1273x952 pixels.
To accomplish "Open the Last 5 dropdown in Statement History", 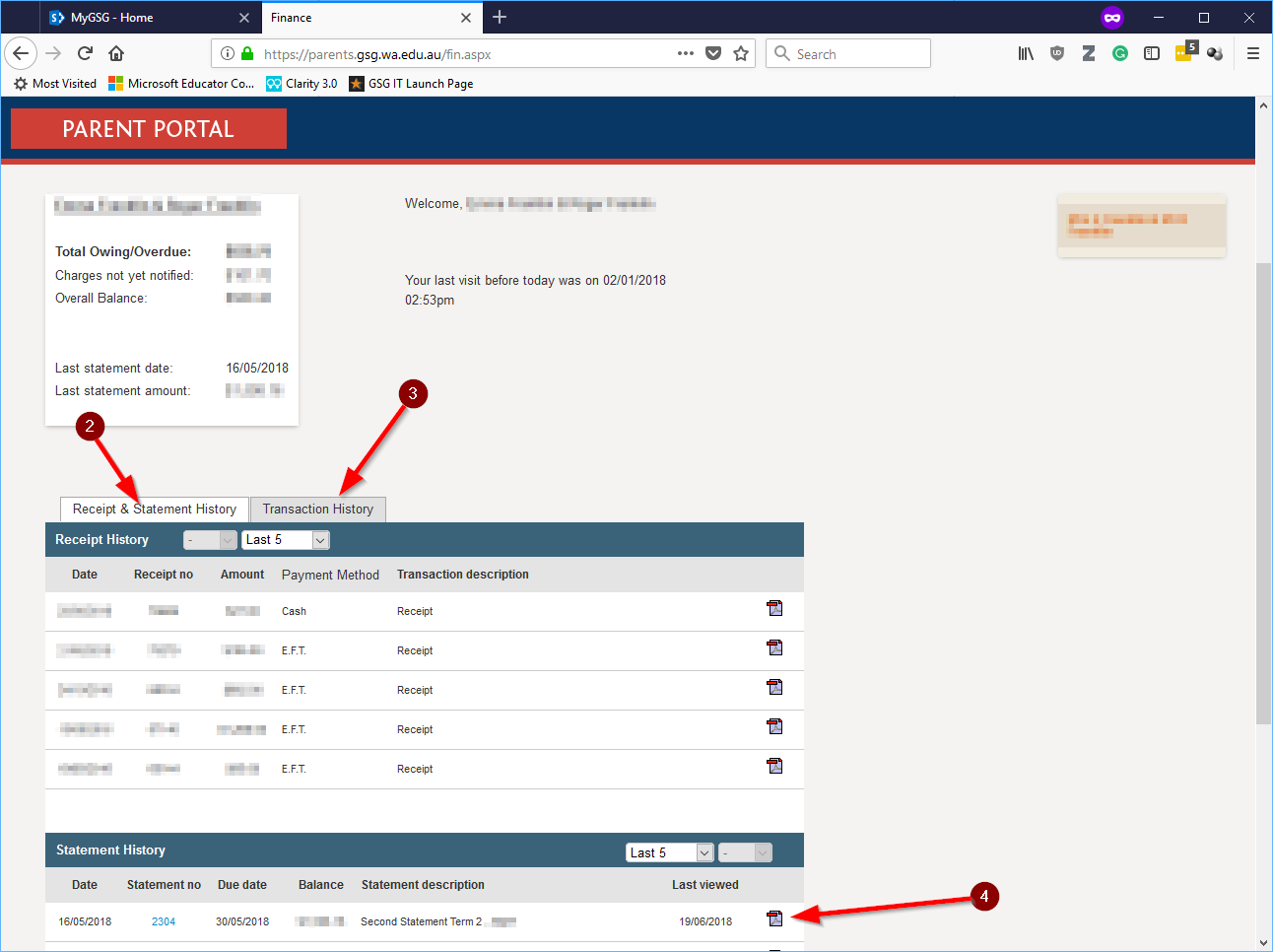I will 668,851.
